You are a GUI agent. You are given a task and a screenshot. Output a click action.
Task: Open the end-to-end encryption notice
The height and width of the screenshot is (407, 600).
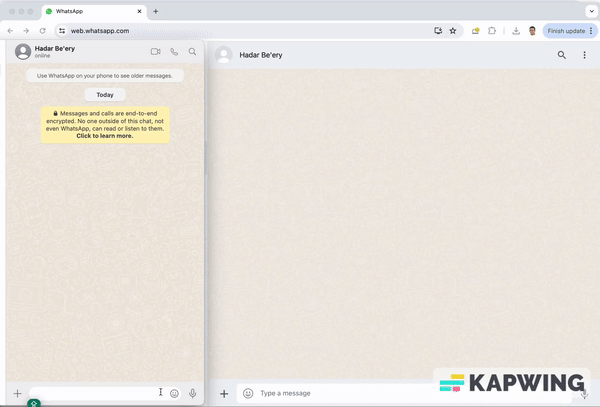[105, 125]
